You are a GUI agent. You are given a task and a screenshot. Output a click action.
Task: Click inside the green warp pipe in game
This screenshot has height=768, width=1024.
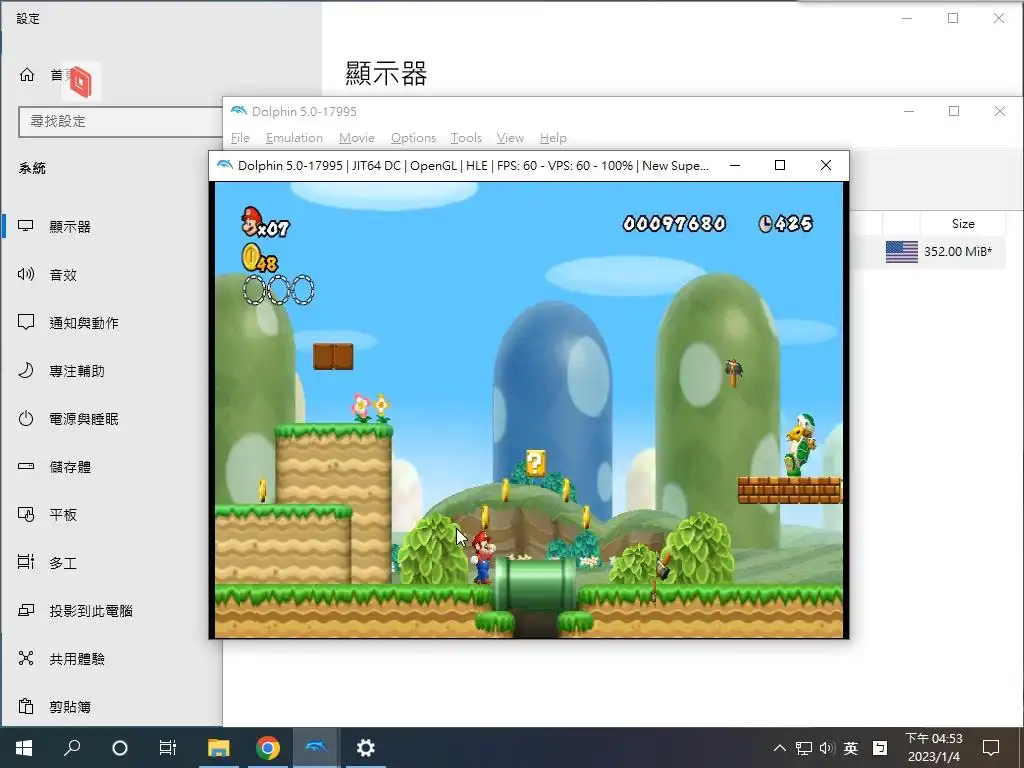[535, 583]
